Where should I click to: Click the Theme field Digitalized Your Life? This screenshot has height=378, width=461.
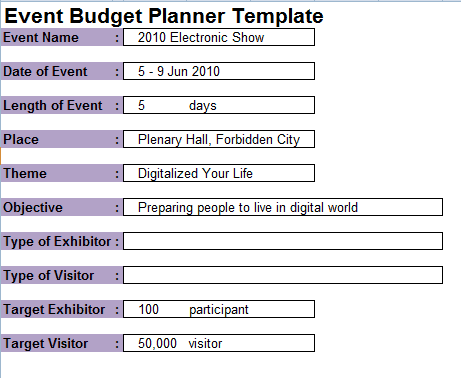[x=219, y=173]
